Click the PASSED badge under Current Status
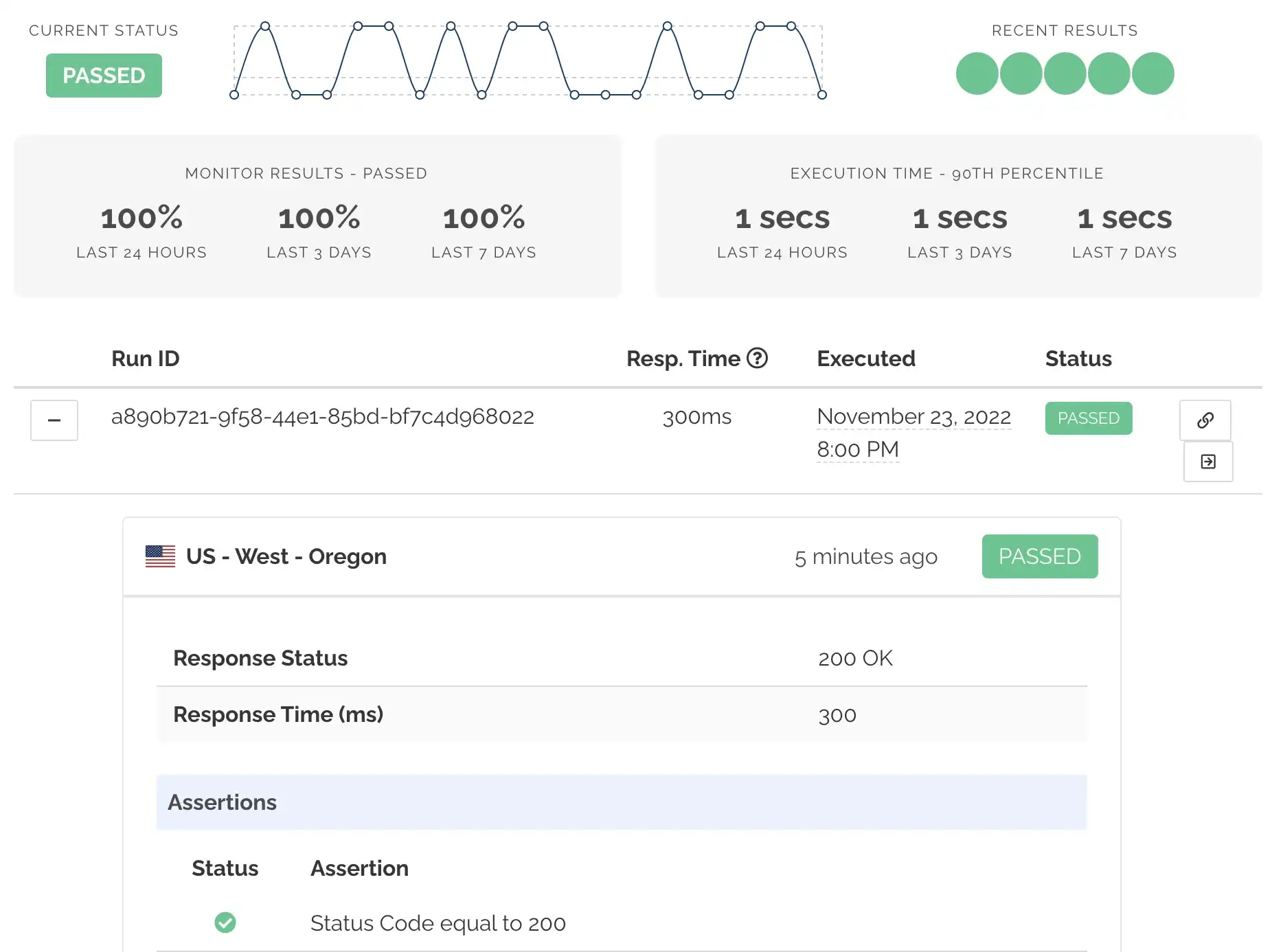1283x952 pixels. 103,76
